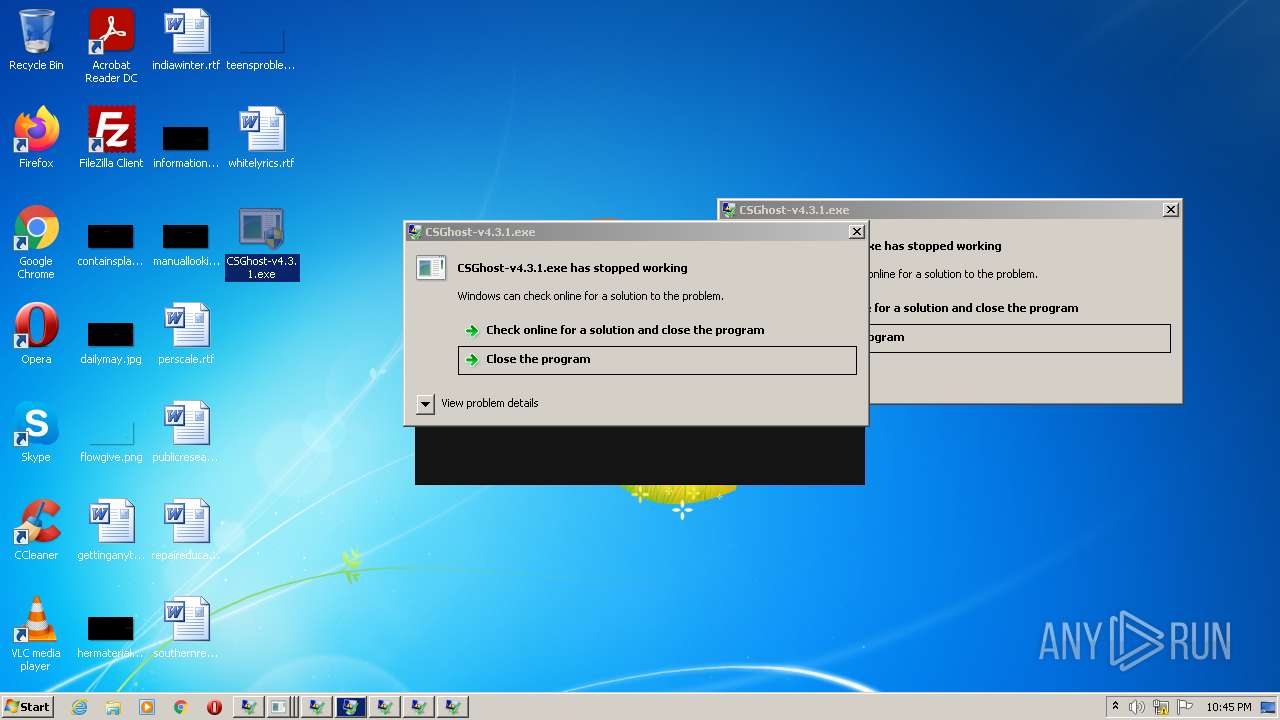Screen dimensions: 1280x720
Task: Click the Show desktop button
Action: click(1269, 707)
